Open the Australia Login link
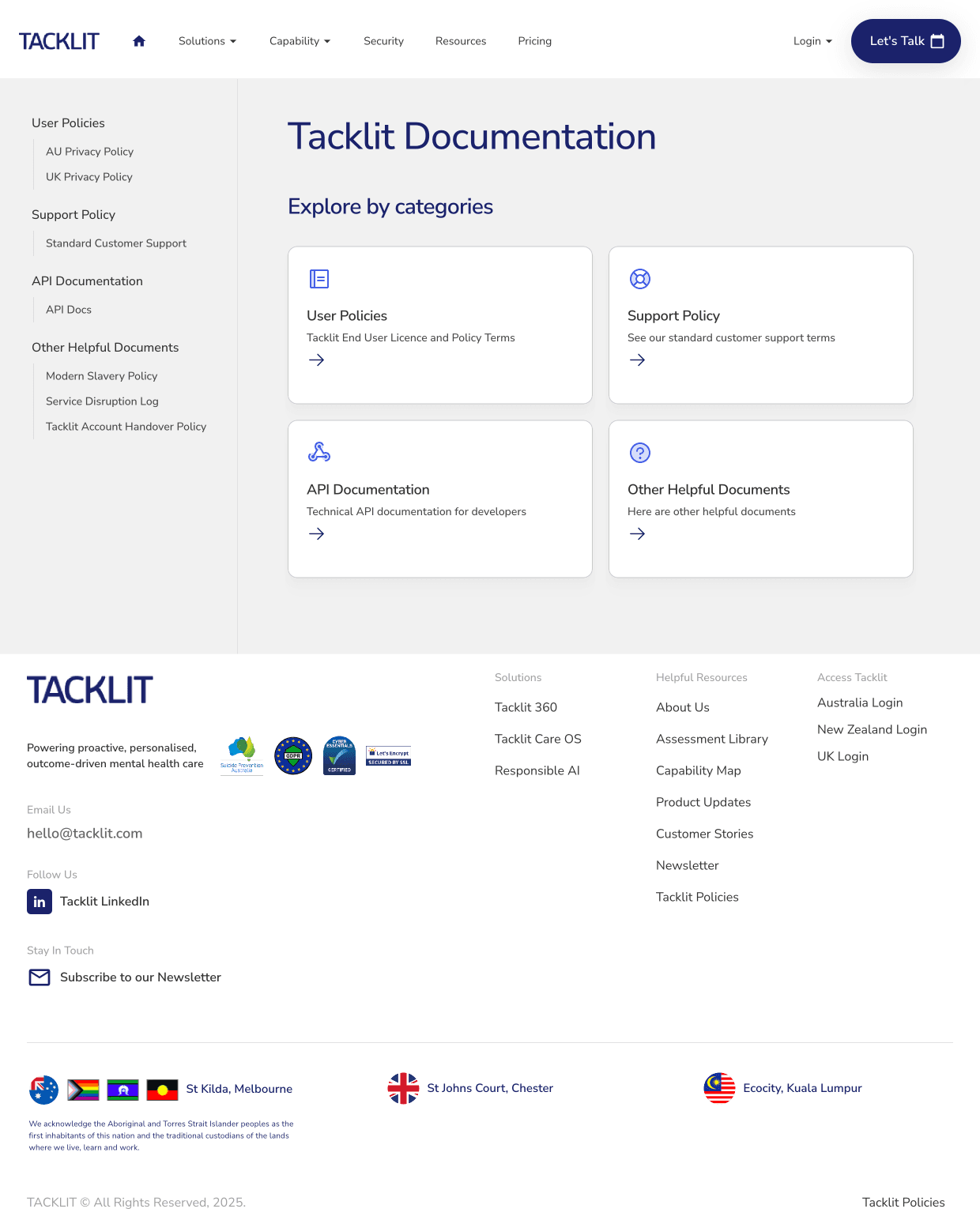The image size is (980, 1220). click(x=860, y=702)
